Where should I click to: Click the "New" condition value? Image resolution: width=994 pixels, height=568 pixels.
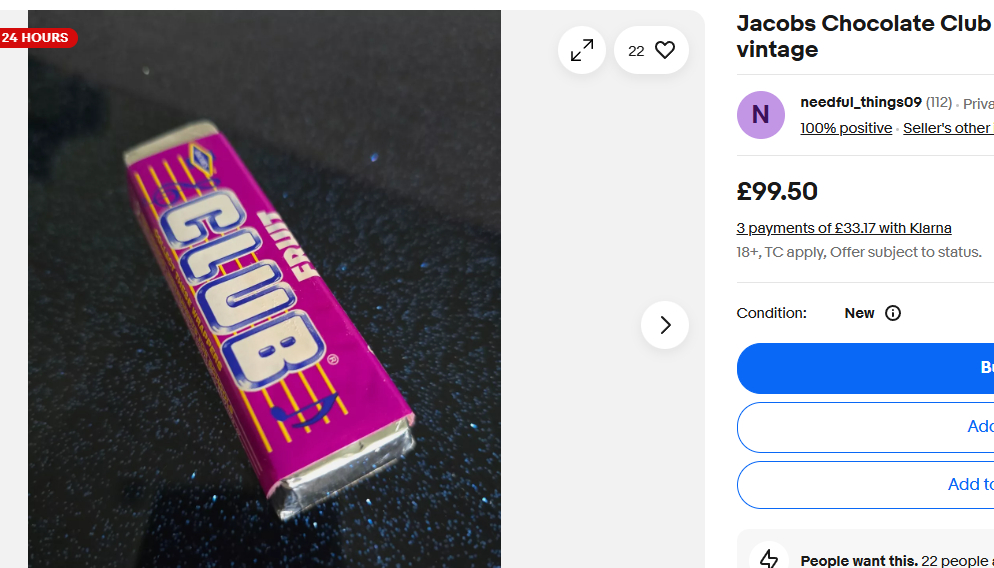[859, 313]
